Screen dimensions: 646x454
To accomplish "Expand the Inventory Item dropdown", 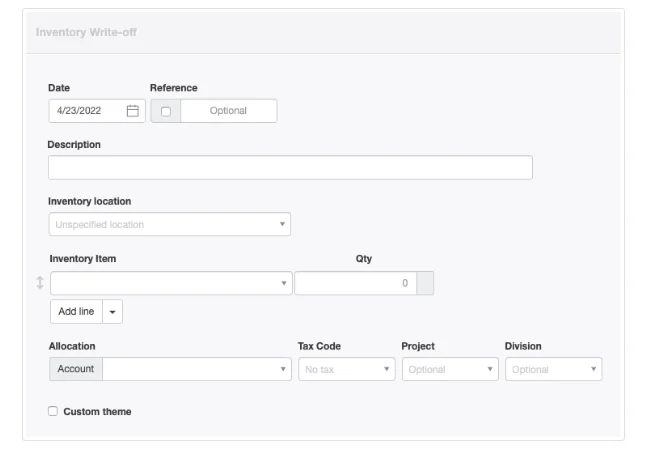I will tap(171, 283).
